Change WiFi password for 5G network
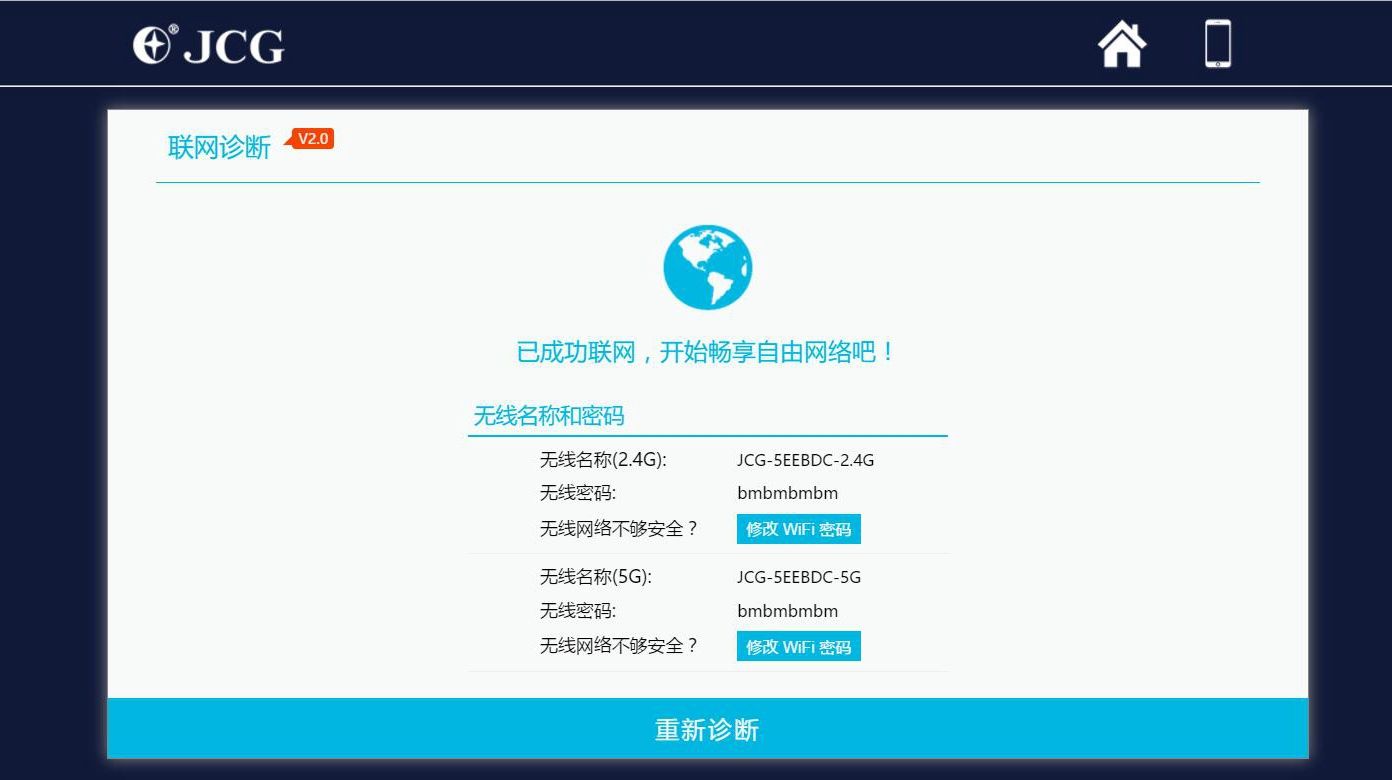Image resolution: width=1392 pixels, height=780 pixels. 799,647
